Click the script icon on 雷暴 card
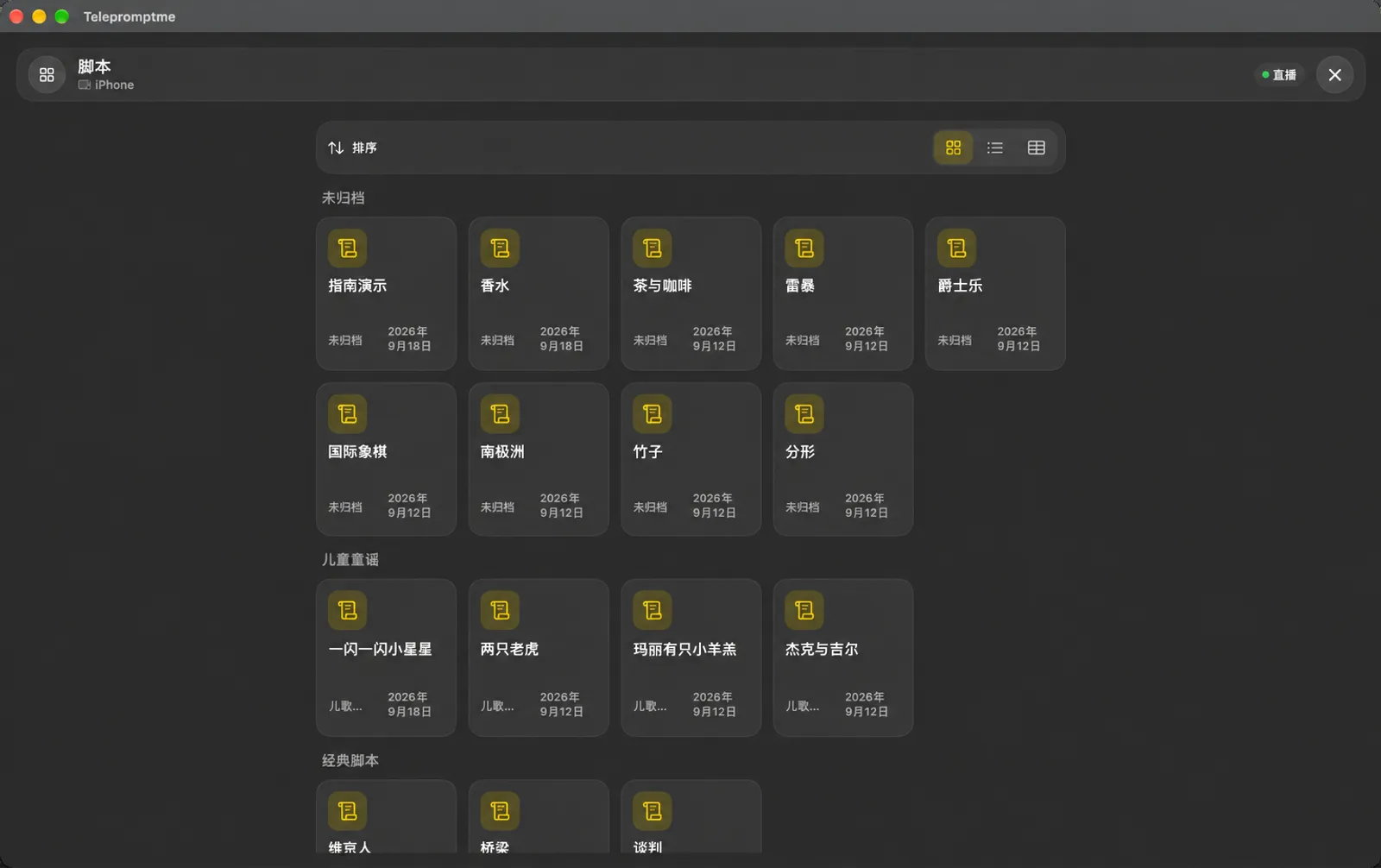Image resolution: width=1381 pixels, height=868 pixels. pos(804,248)
